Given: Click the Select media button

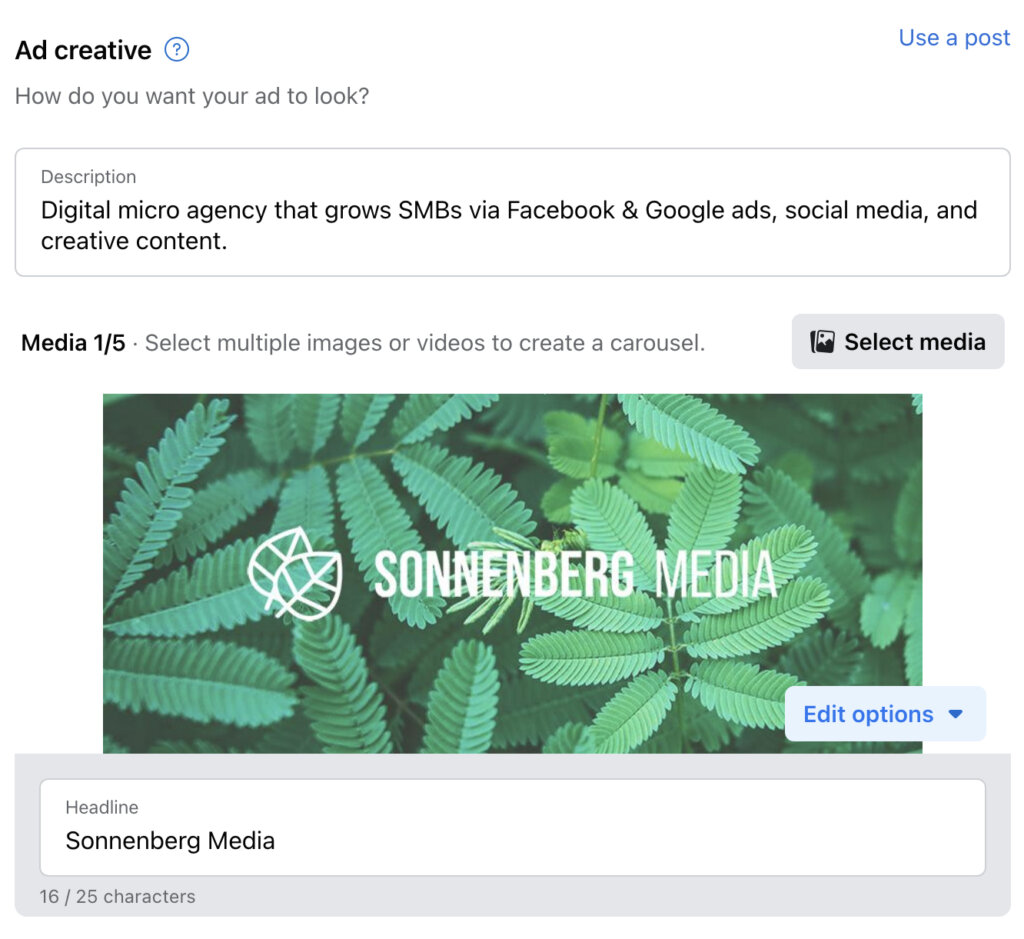Looking at the screenshot, I should point(897,341).
